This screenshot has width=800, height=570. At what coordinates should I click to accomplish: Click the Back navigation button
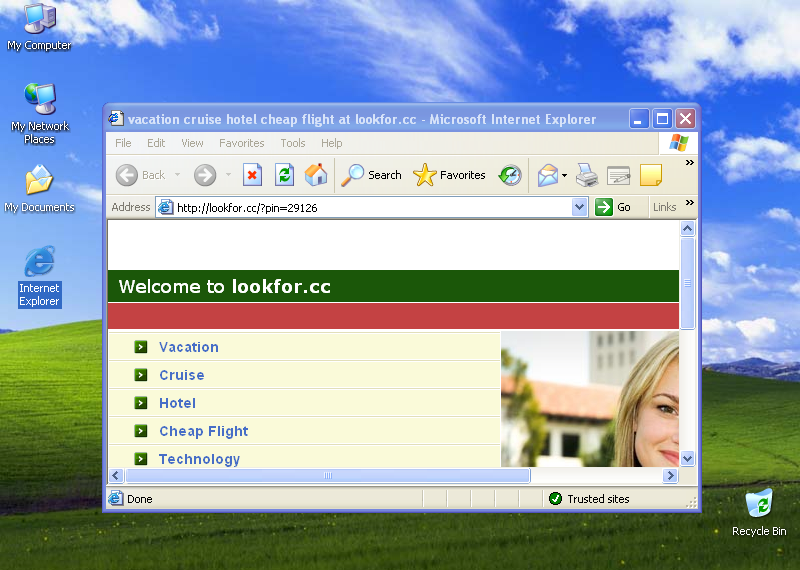[x=140, y=175]
